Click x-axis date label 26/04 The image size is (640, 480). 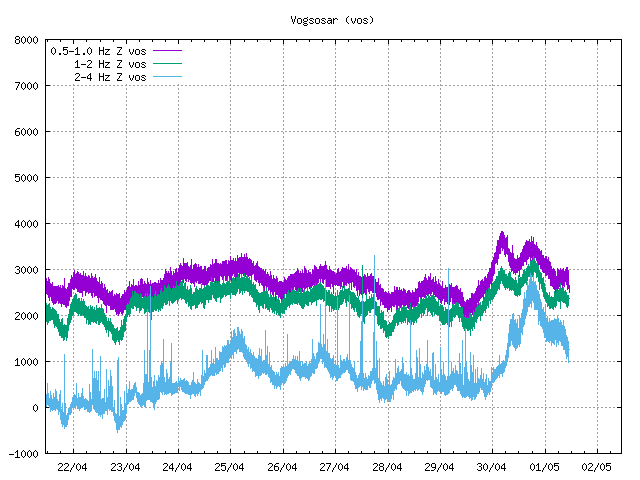pyautogui.click(x=283, y=467)
